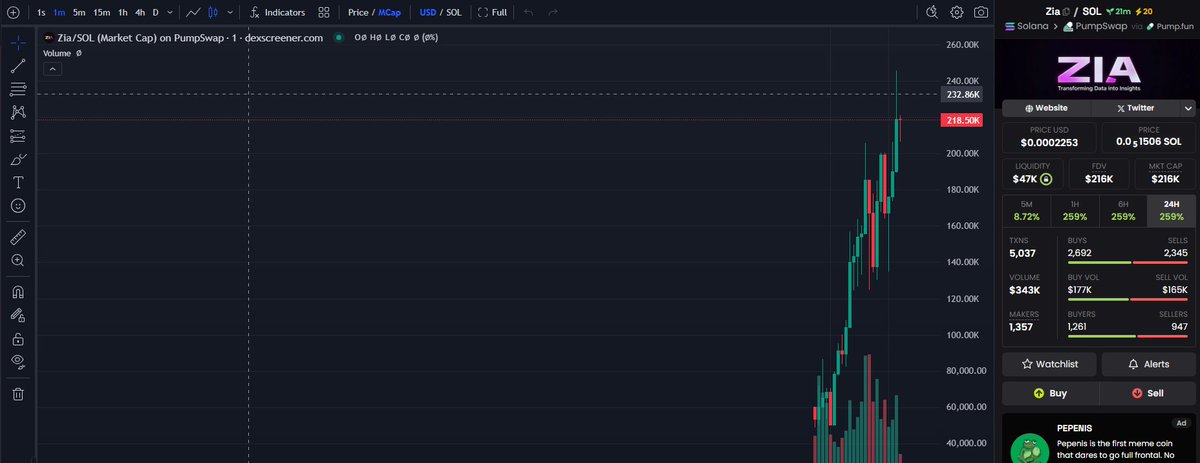Click the Full screen button
The image size is (1200, 463).
[x=492, y=13]
